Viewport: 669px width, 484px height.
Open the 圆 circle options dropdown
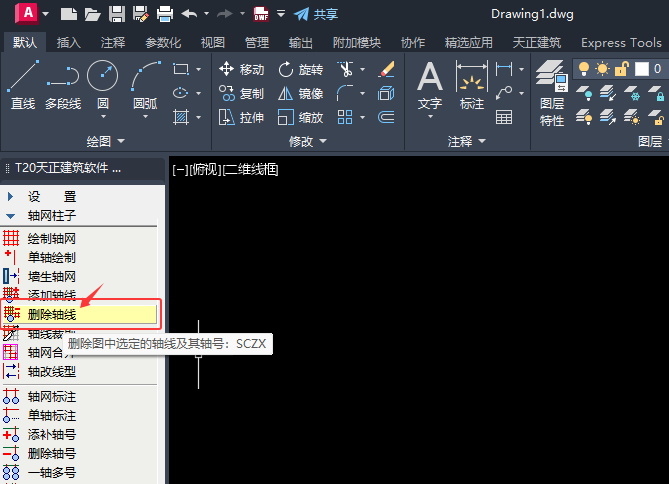point(103,117)
